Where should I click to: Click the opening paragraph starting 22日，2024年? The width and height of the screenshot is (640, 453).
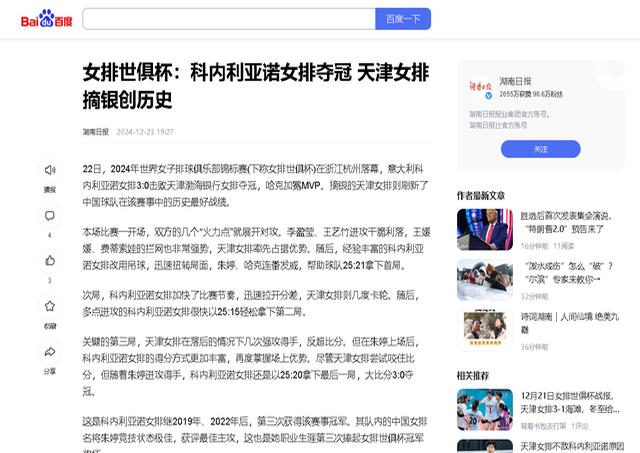point(256,185)
